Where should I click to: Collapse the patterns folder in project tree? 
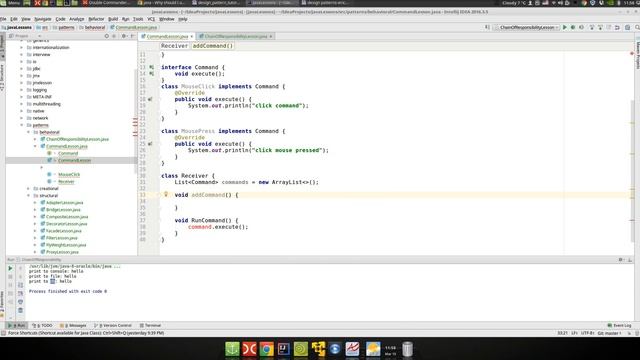(x=22, y=125)
